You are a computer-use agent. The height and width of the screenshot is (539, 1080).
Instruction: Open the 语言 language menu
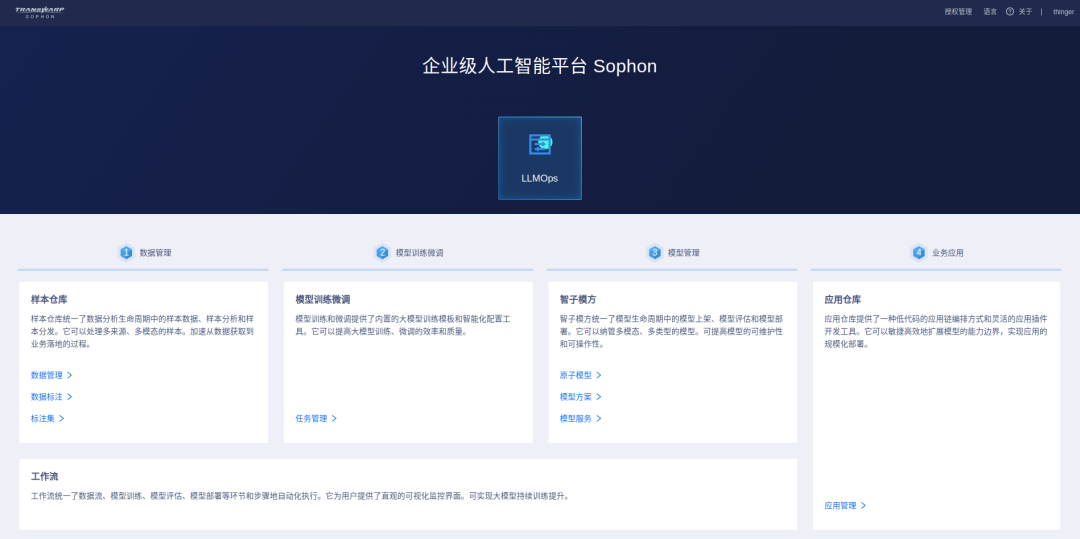click(990, 12)
